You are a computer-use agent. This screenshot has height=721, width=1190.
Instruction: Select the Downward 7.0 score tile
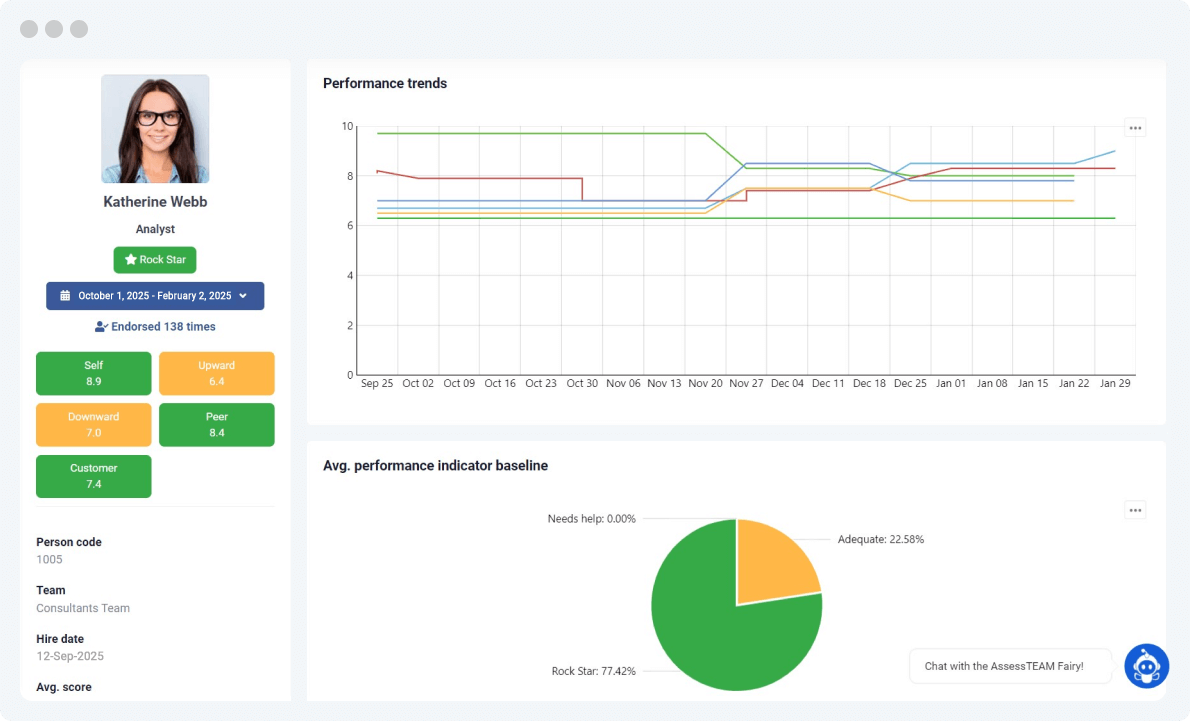point(94,425)
